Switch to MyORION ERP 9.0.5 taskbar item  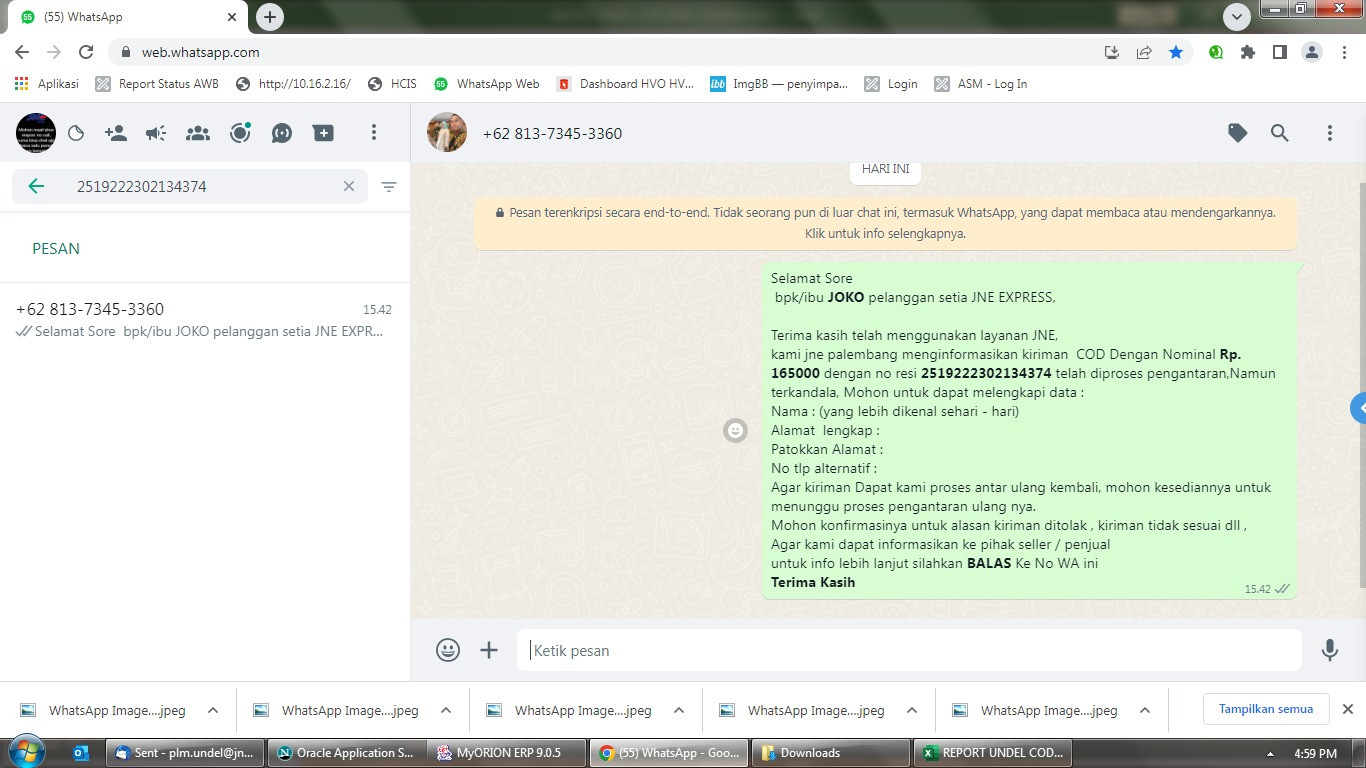506,753
